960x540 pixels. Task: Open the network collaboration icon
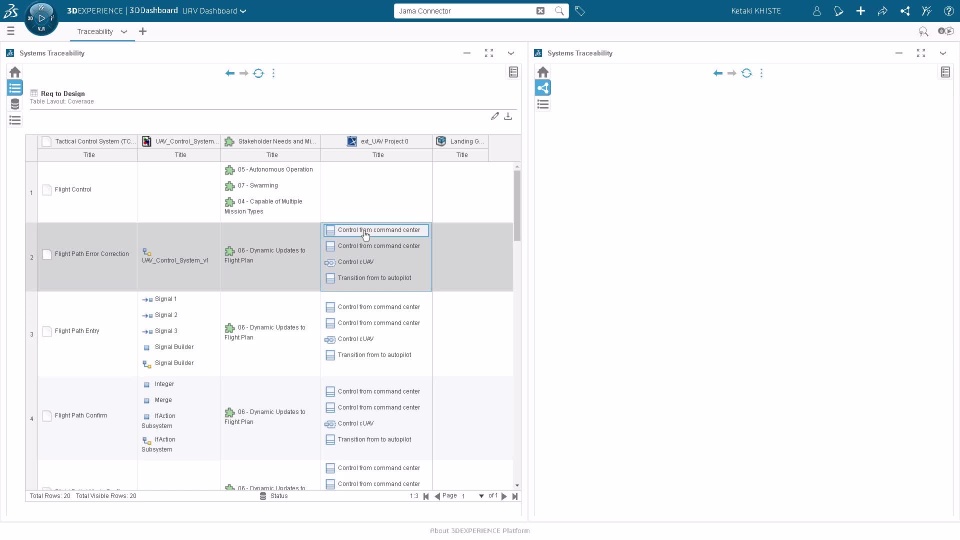coord(904,11)
